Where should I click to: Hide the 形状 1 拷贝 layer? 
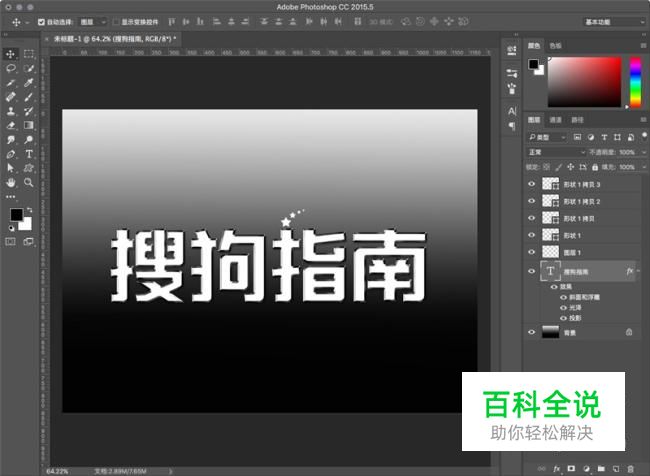(531, 218)
